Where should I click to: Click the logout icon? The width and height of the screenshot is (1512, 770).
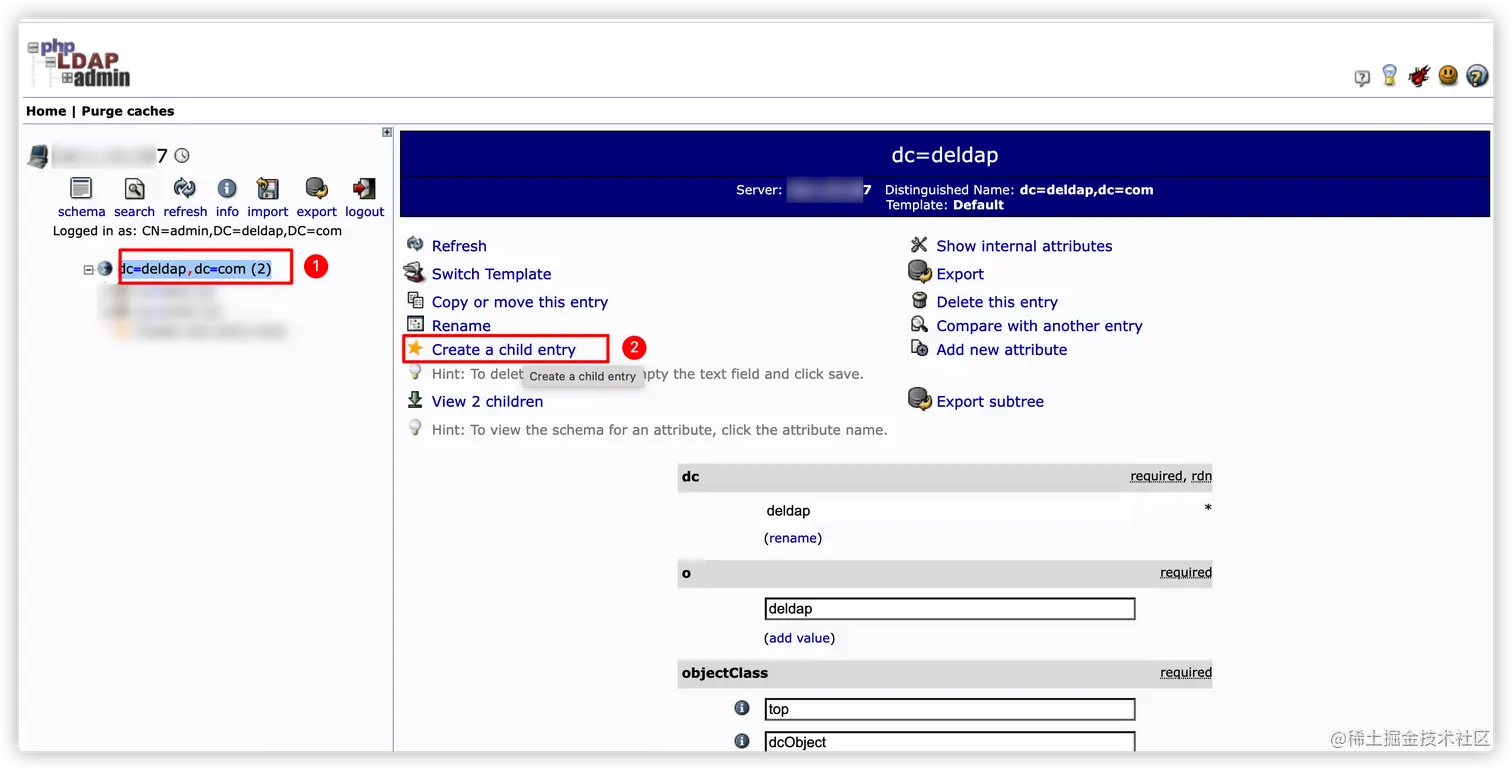click(364, 188)
